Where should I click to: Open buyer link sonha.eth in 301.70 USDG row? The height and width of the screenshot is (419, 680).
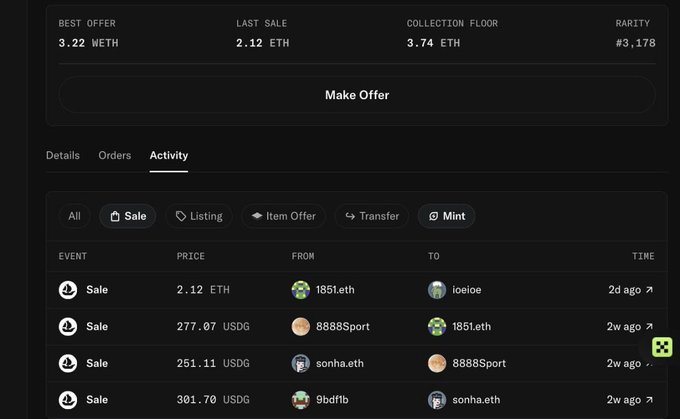tap(476, 400)
